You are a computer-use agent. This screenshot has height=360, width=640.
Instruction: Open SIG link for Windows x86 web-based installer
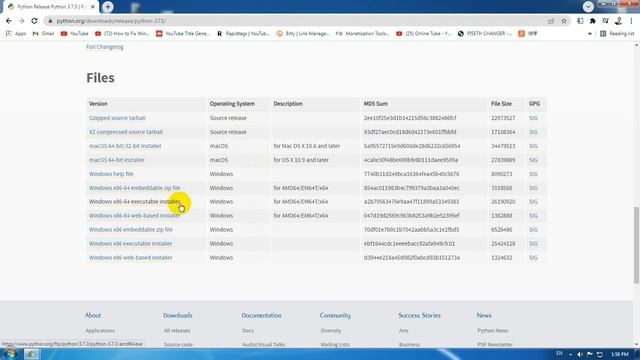point(533,258)
